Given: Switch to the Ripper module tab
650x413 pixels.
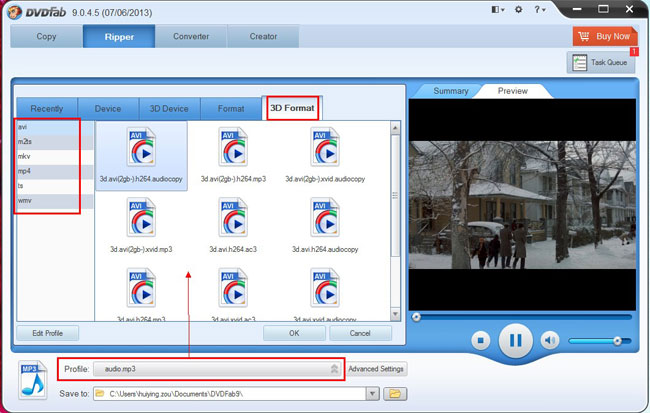Looking at the screenshot, I should click(119, 36).
